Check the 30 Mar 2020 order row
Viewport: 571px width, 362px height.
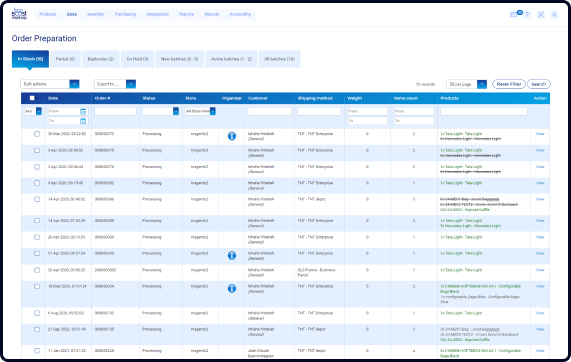[x=37, y=134]
